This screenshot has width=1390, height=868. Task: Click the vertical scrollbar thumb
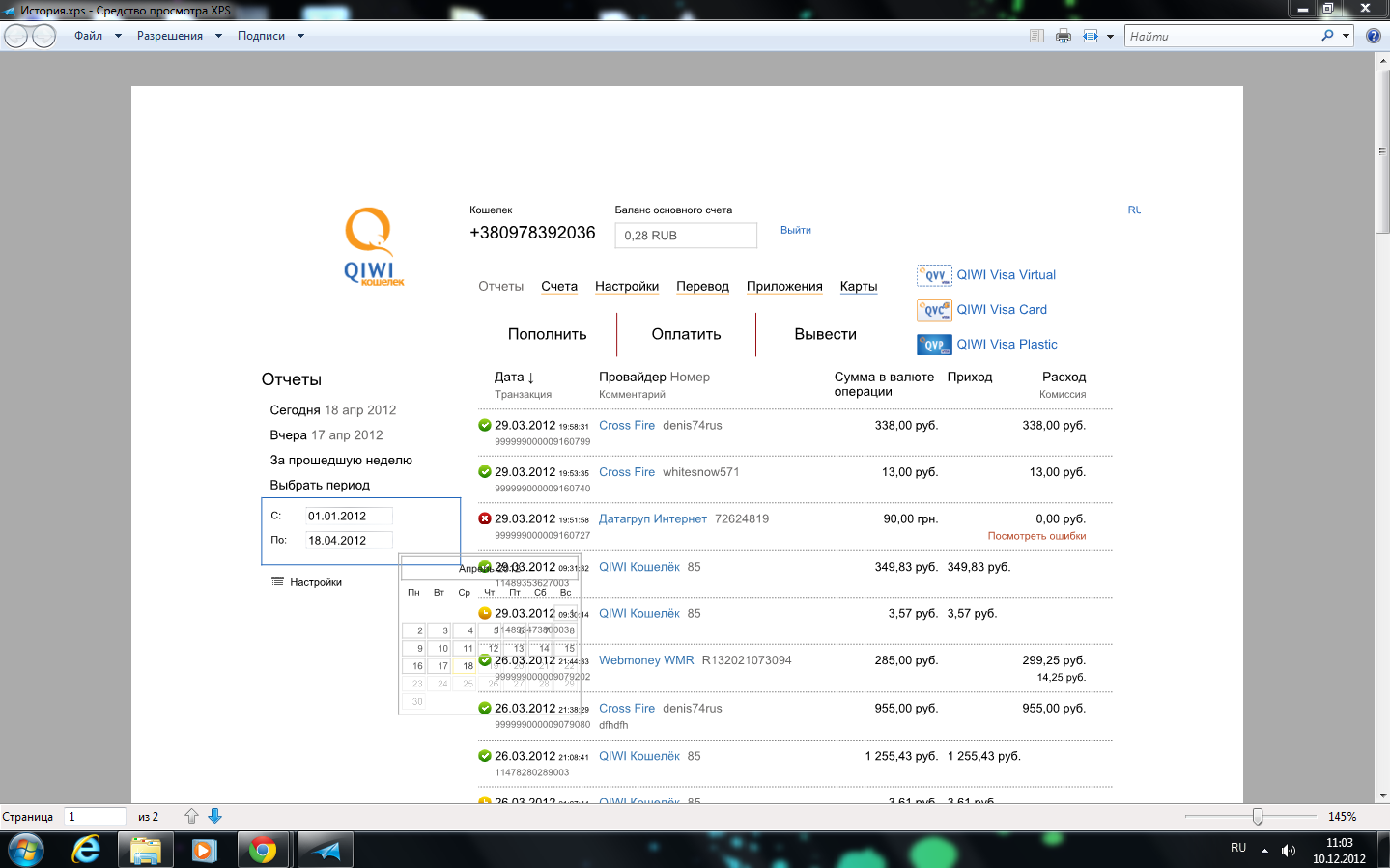click(1382, 151)
